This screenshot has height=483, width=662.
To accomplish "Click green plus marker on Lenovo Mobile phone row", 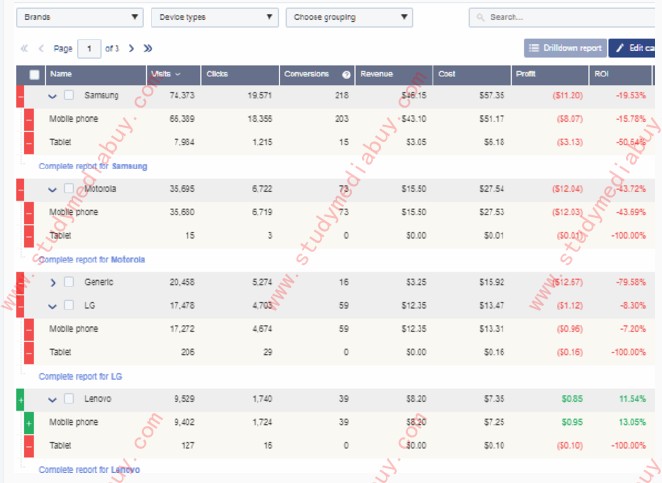I will click(29, 423).
